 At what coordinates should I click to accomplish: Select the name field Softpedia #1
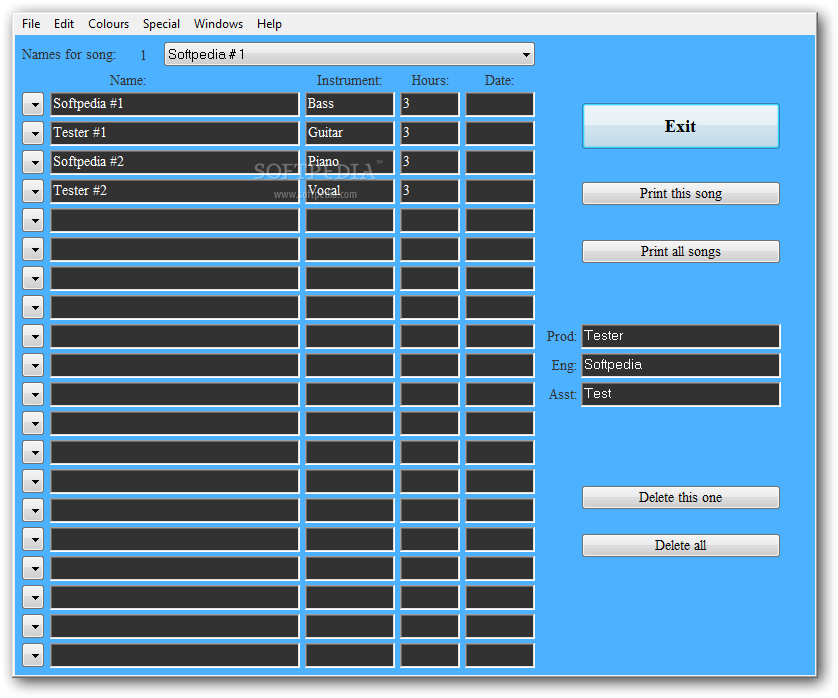175,104
